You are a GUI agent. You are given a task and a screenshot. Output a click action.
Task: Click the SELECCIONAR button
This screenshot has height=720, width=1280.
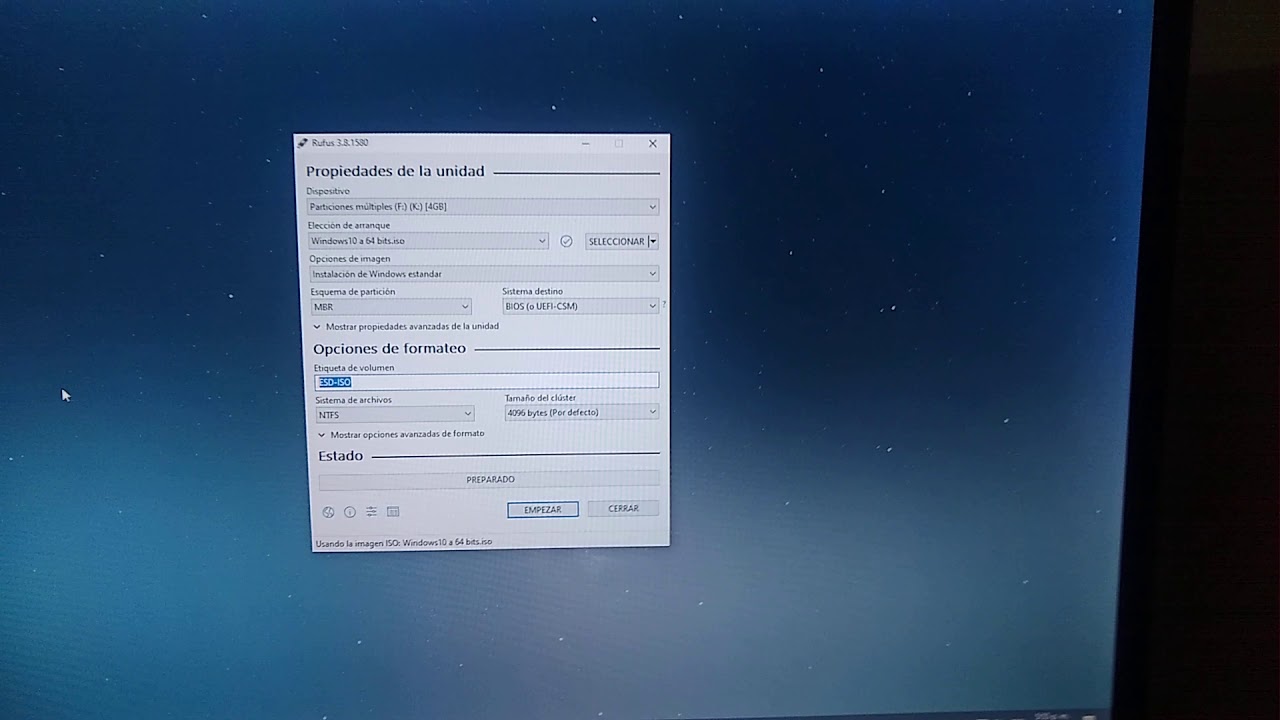click(x=616, y=241)
